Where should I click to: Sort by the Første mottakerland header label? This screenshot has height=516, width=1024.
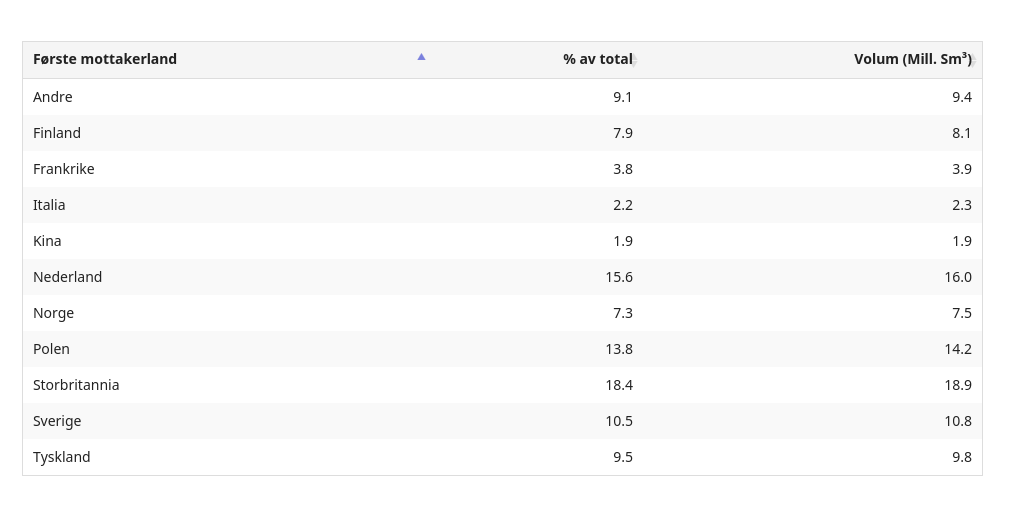tap(105, 59)
